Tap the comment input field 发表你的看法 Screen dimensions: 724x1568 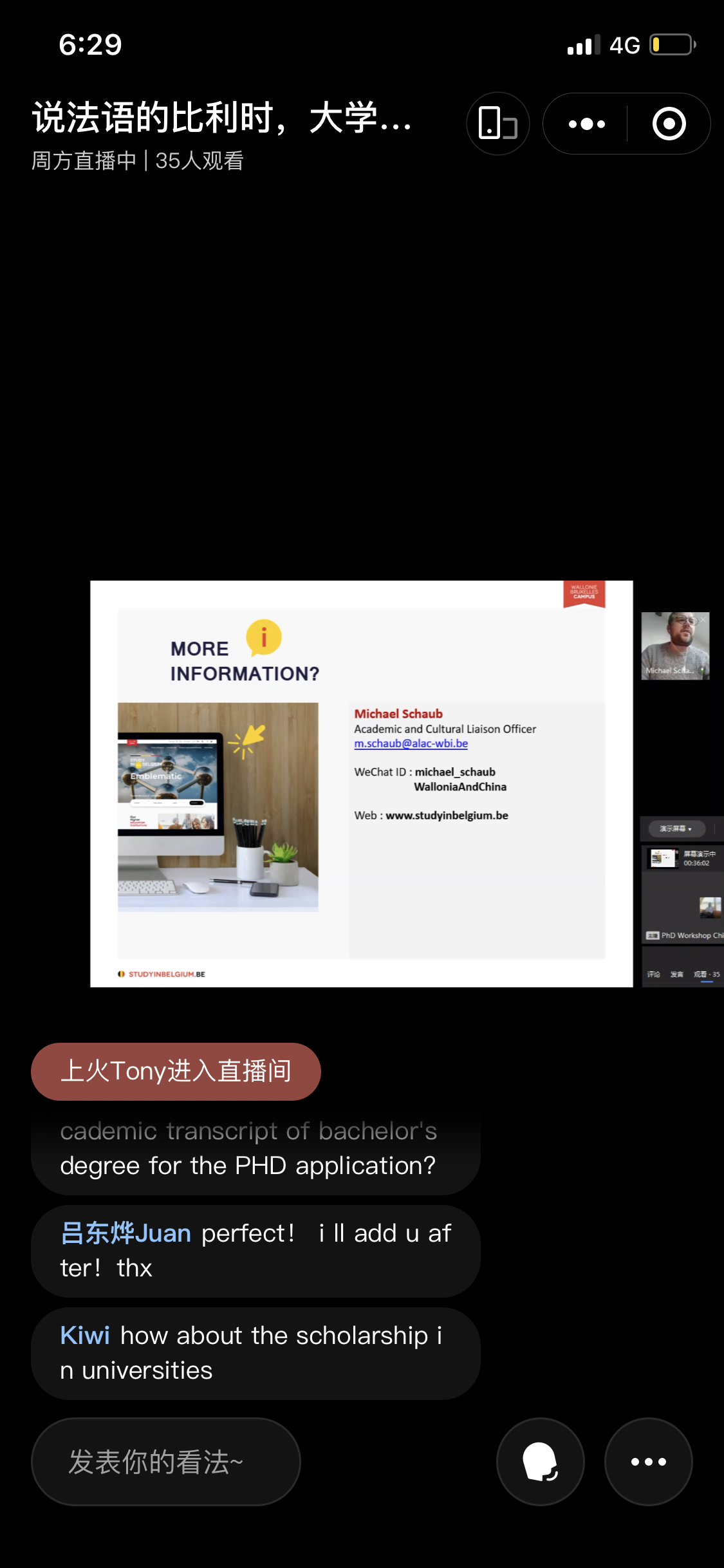click(x=165, y=1461)
